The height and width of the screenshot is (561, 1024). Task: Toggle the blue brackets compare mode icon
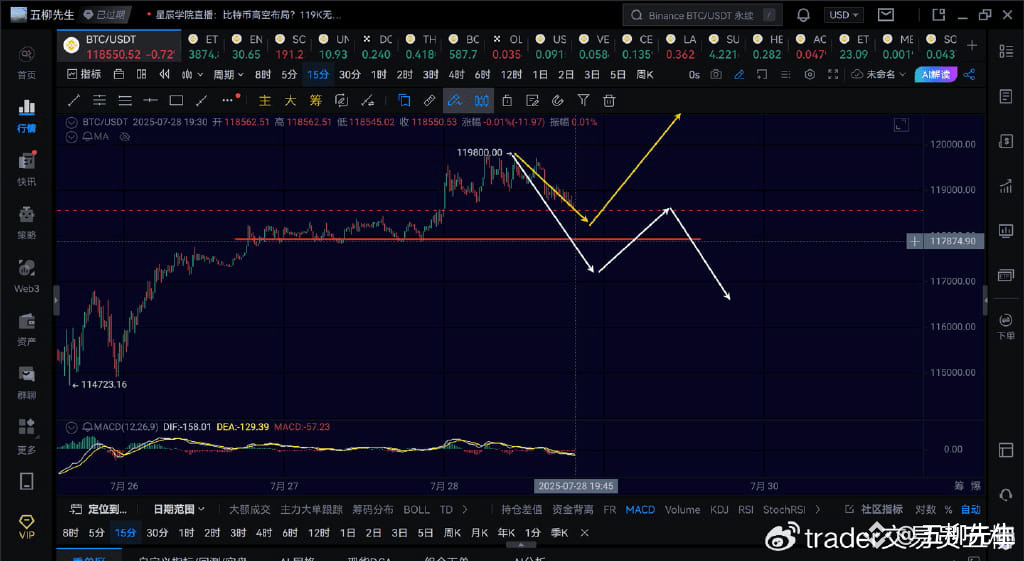481,100
